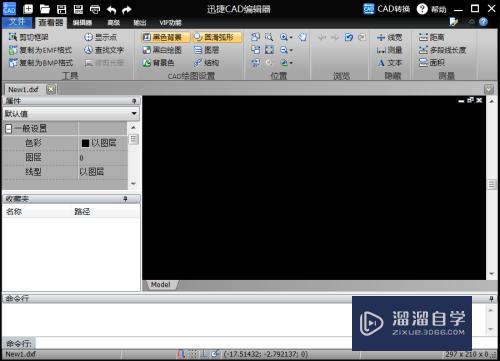
Task: Copy drawing via 复制为BMP格式
Action: pyautogui.click(x=41, y=63)
